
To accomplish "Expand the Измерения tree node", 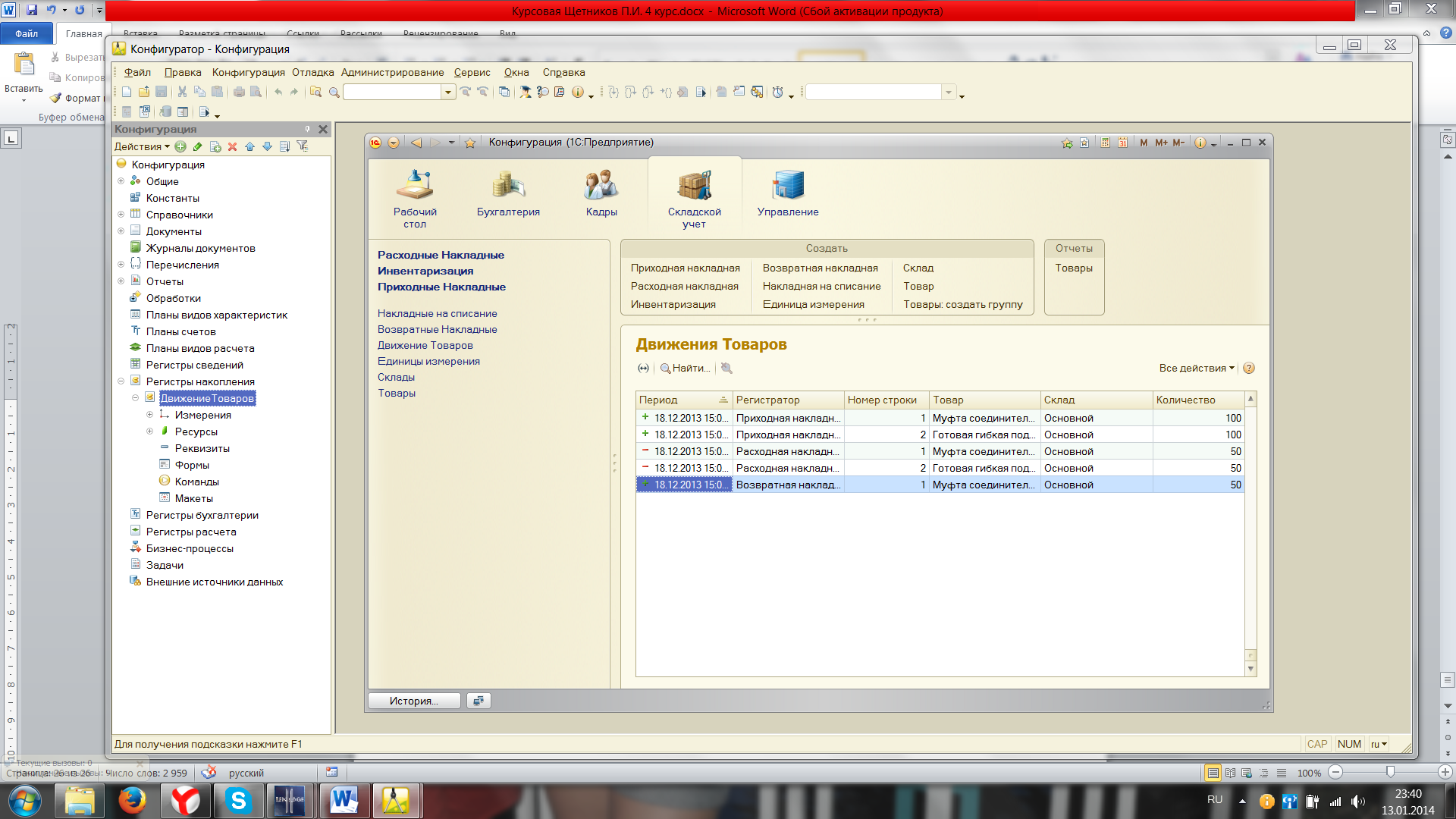I will (x=149, y=415).
